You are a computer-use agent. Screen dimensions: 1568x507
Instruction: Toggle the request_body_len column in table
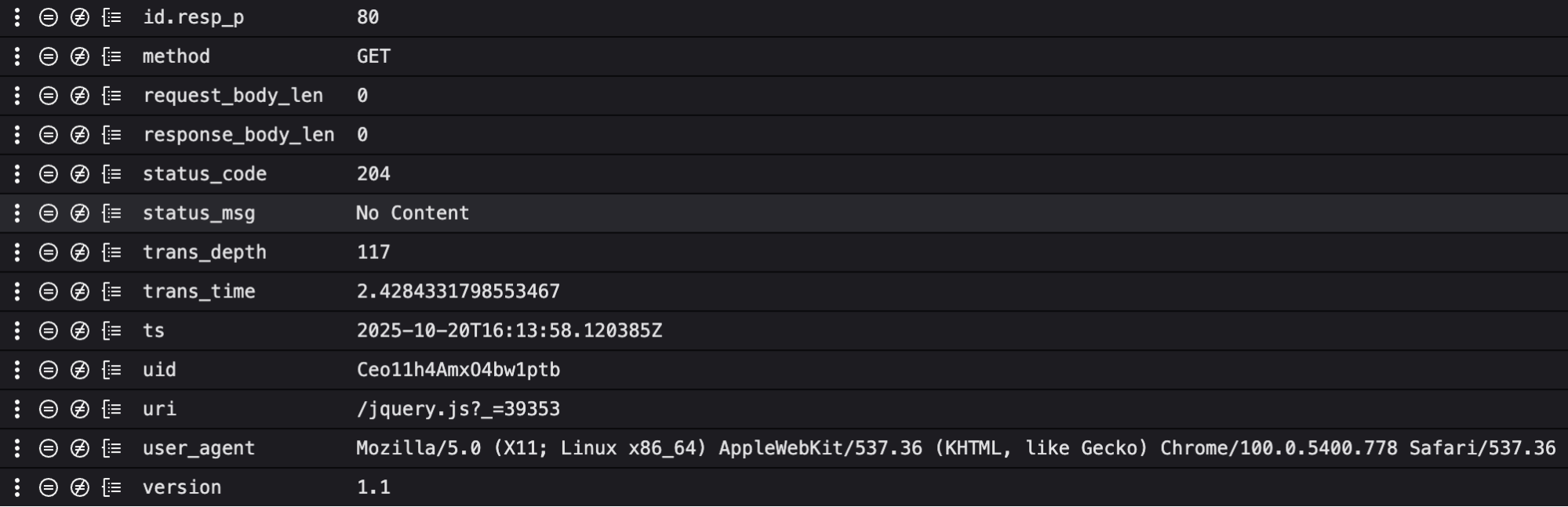(112, 96)
